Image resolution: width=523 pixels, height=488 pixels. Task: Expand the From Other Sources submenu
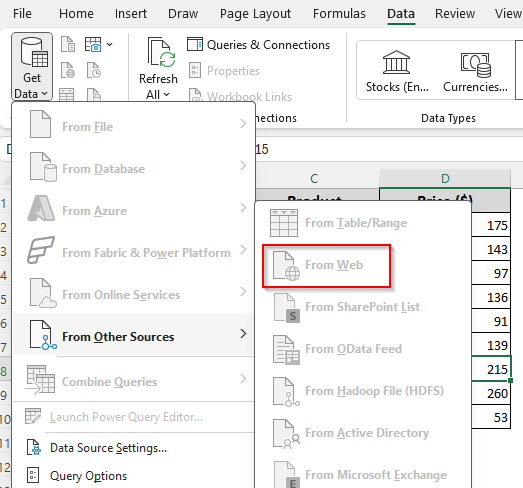tap(133, 335)
